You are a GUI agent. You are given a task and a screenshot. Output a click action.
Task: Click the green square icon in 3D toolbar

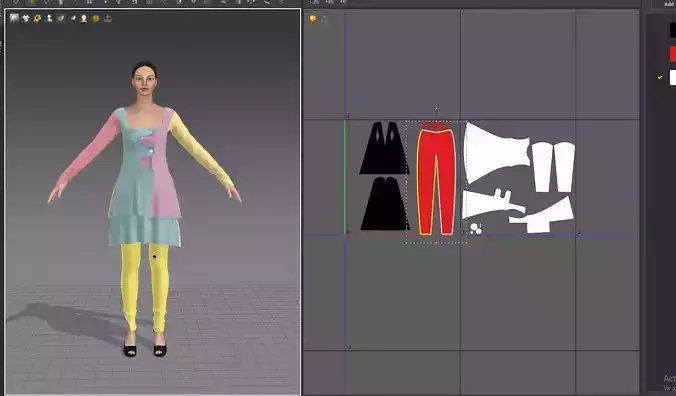tap(61, 19)
